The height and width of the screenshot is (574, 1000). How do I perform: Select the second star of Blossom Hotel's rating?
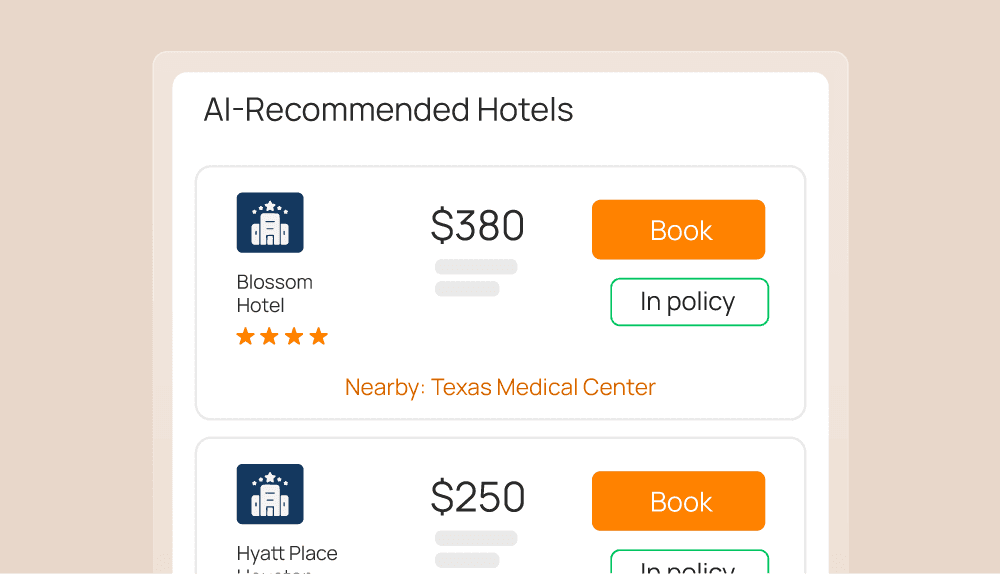(x=270, y=336)
